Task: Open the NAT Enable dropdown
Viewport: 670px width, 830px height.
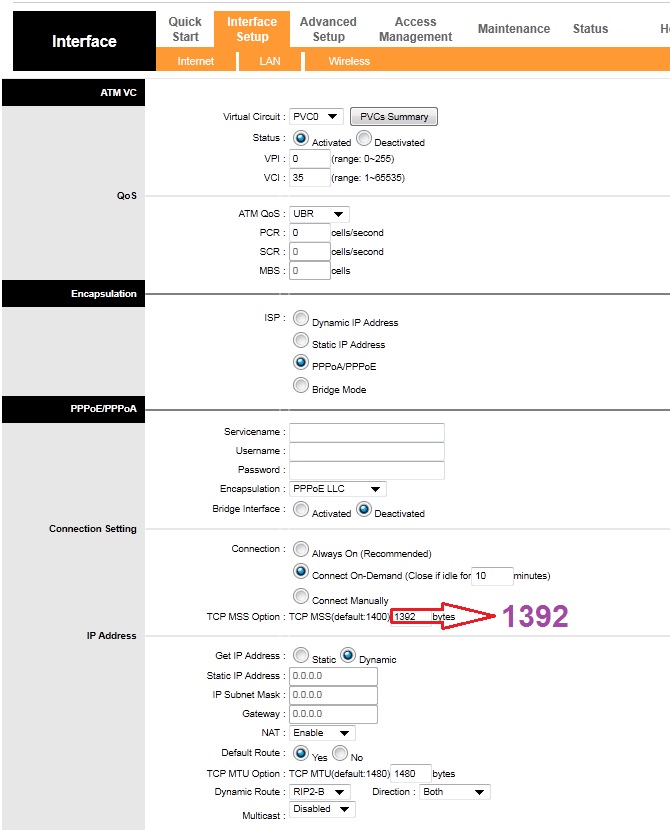Action: [x=322, y=733]
